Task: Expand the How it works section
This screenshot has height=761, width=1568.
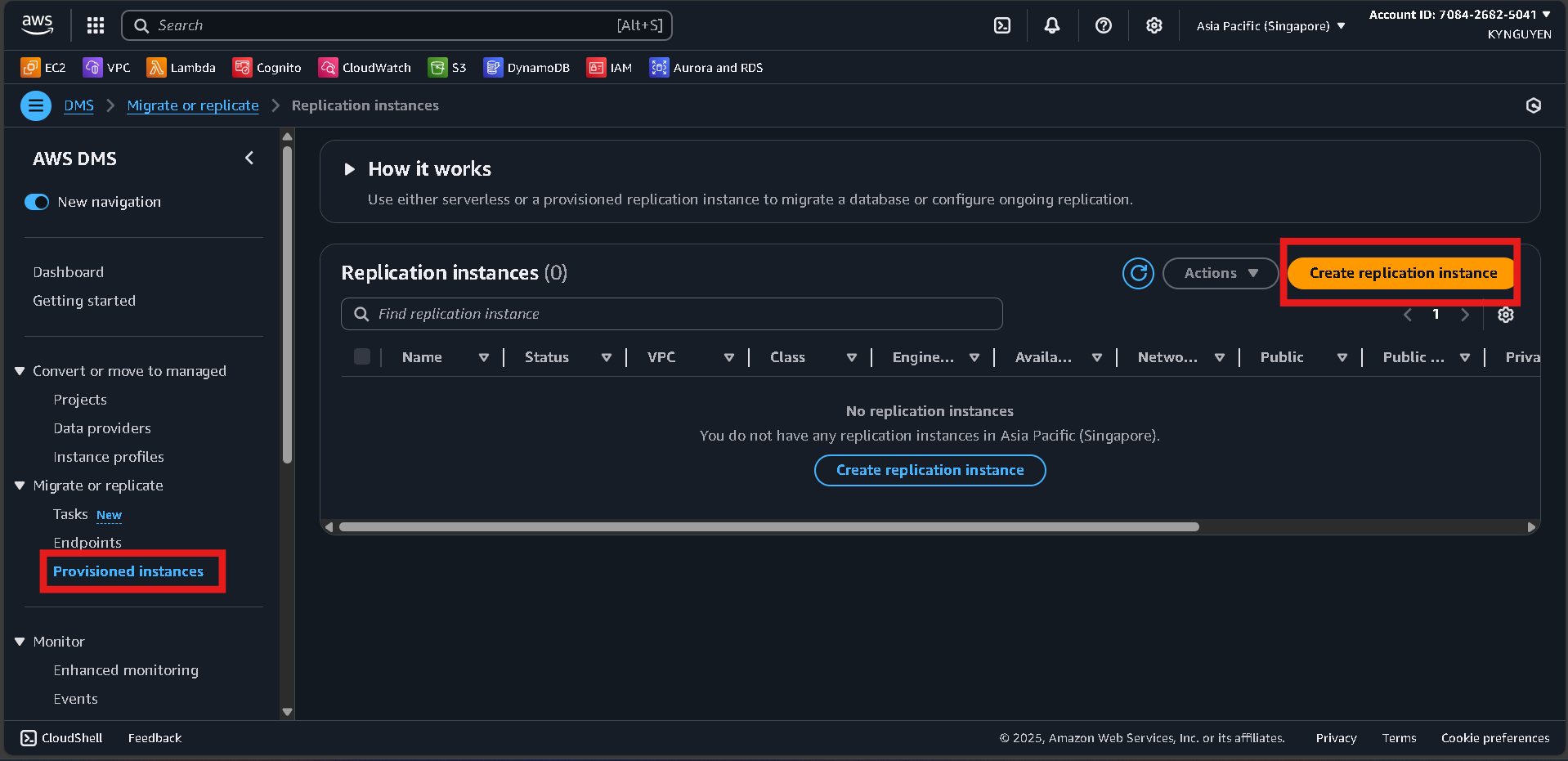Action: (x=350, y=169)
